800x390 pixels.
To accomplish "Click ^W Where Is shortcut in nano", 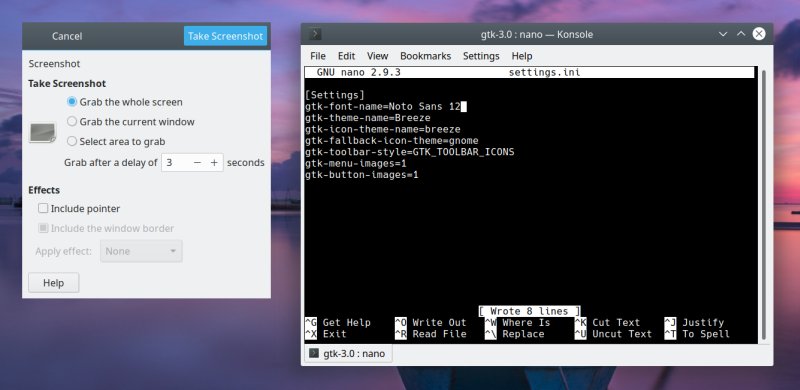I will [x=517, y=323].
